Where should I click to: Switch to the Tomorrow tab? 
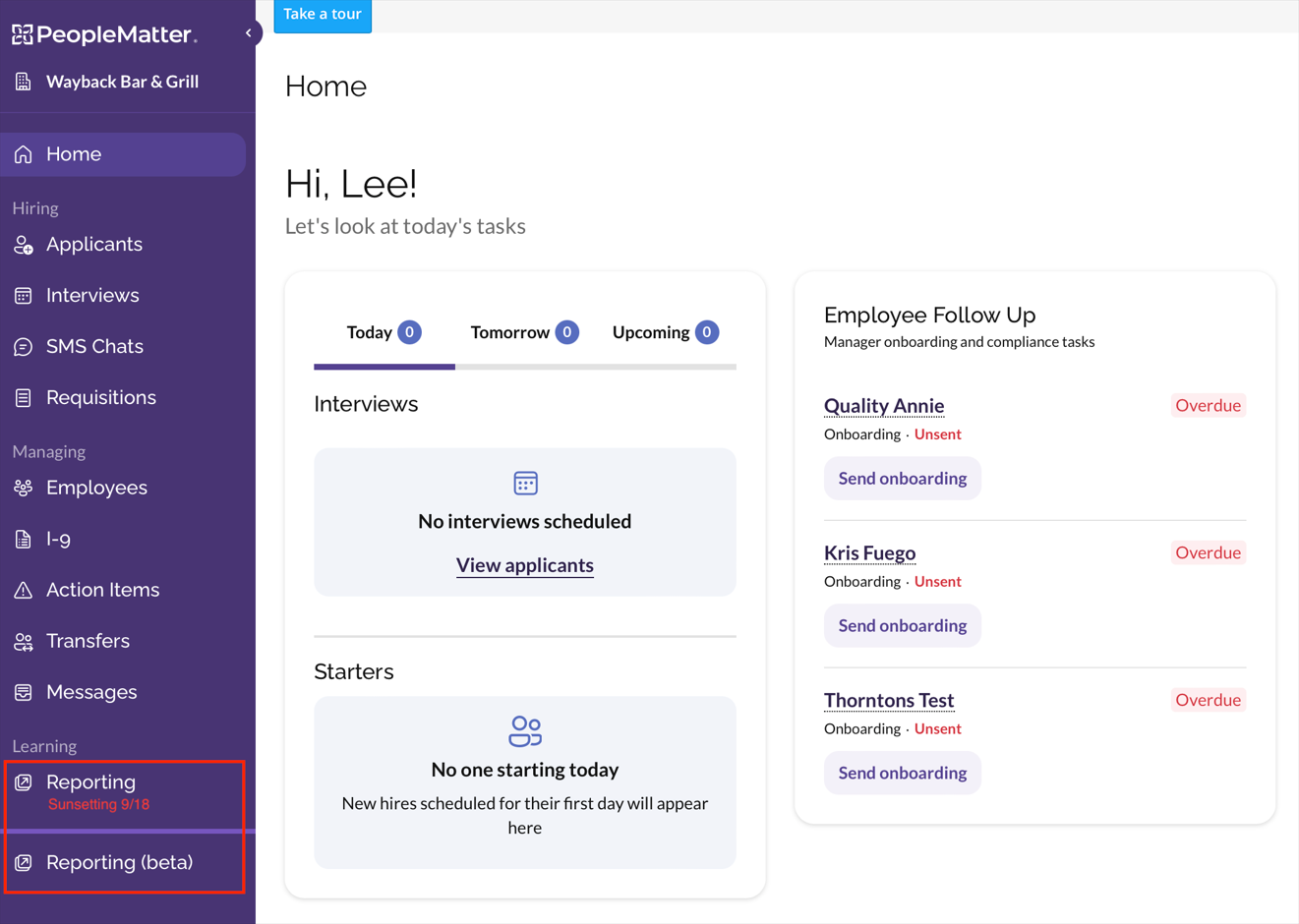coord(523,333)
